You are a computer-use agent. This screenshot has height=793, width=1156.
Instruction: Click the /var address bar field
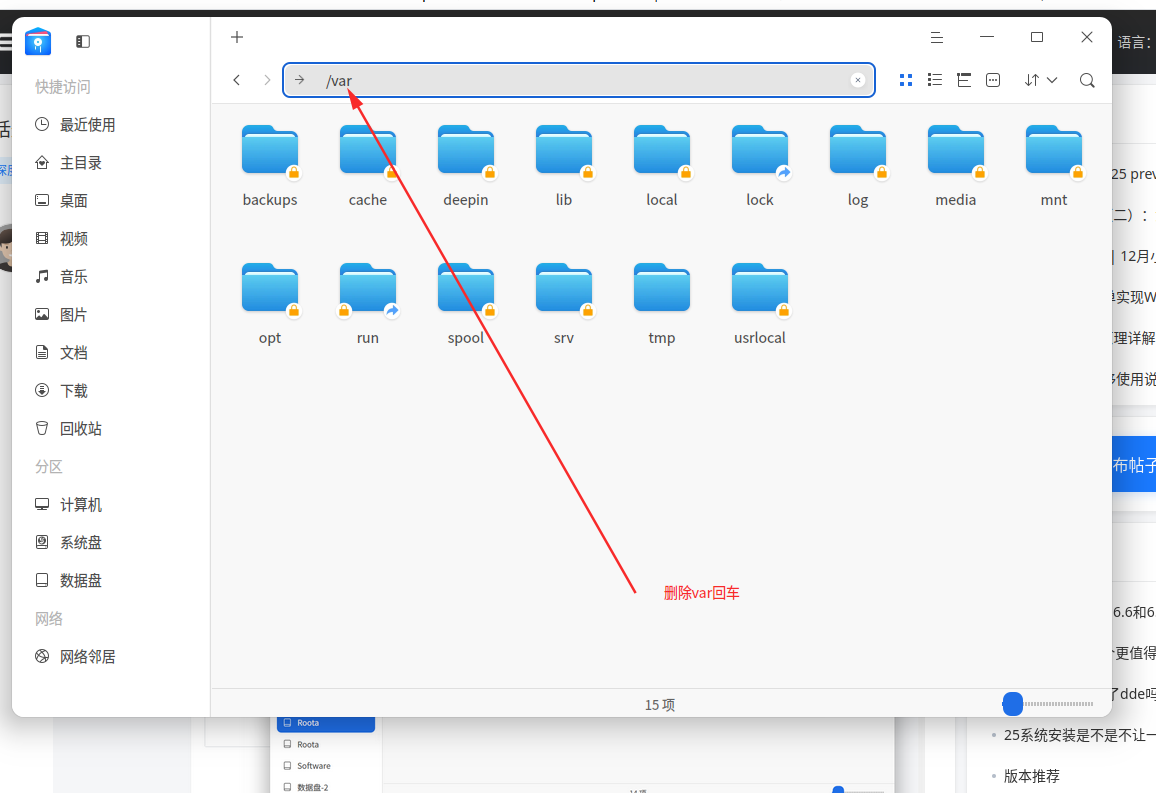pyautogui.click(x=579, y=80)
